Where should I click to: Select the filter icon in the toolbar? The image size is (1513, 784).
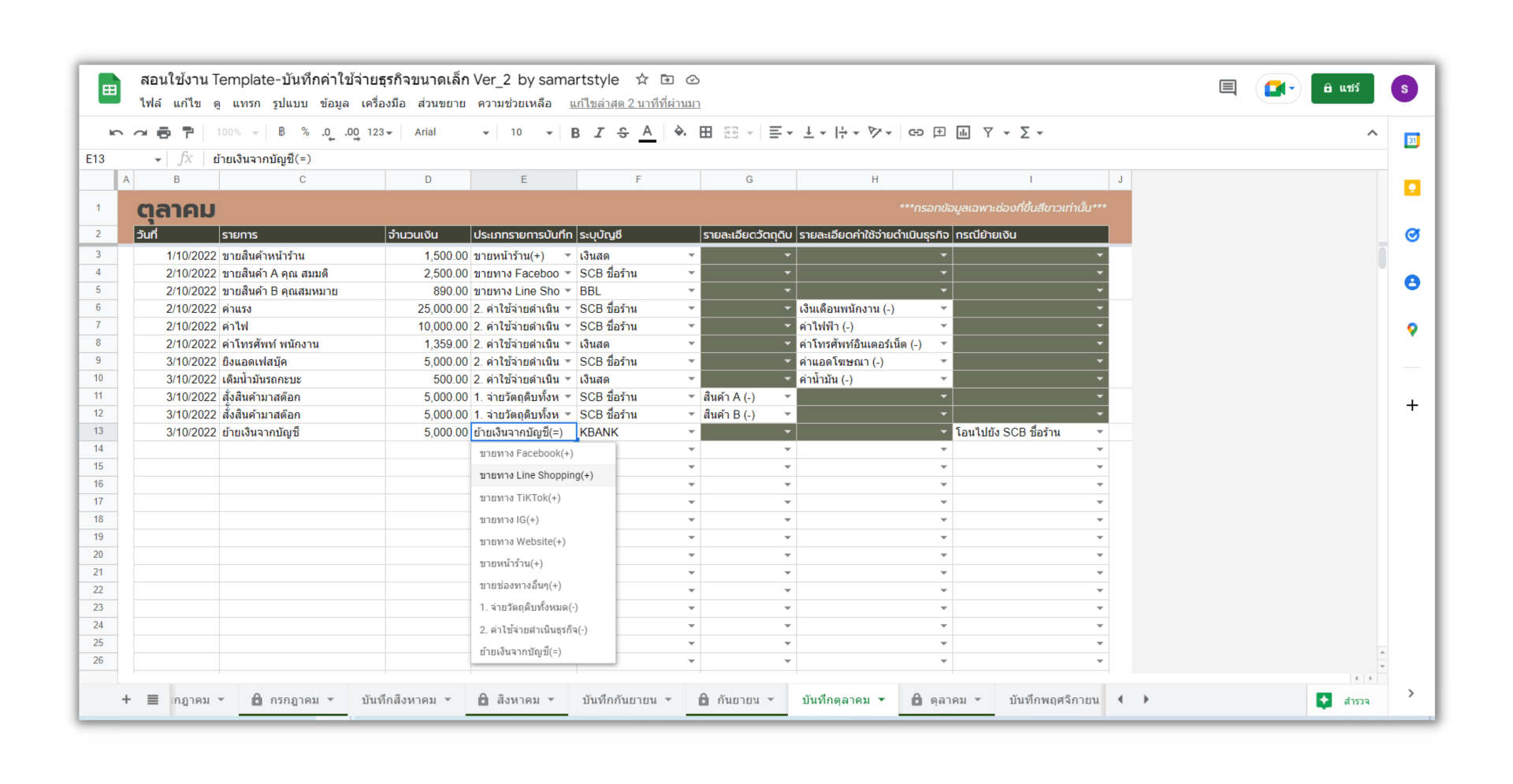click(x=989, y=132)
